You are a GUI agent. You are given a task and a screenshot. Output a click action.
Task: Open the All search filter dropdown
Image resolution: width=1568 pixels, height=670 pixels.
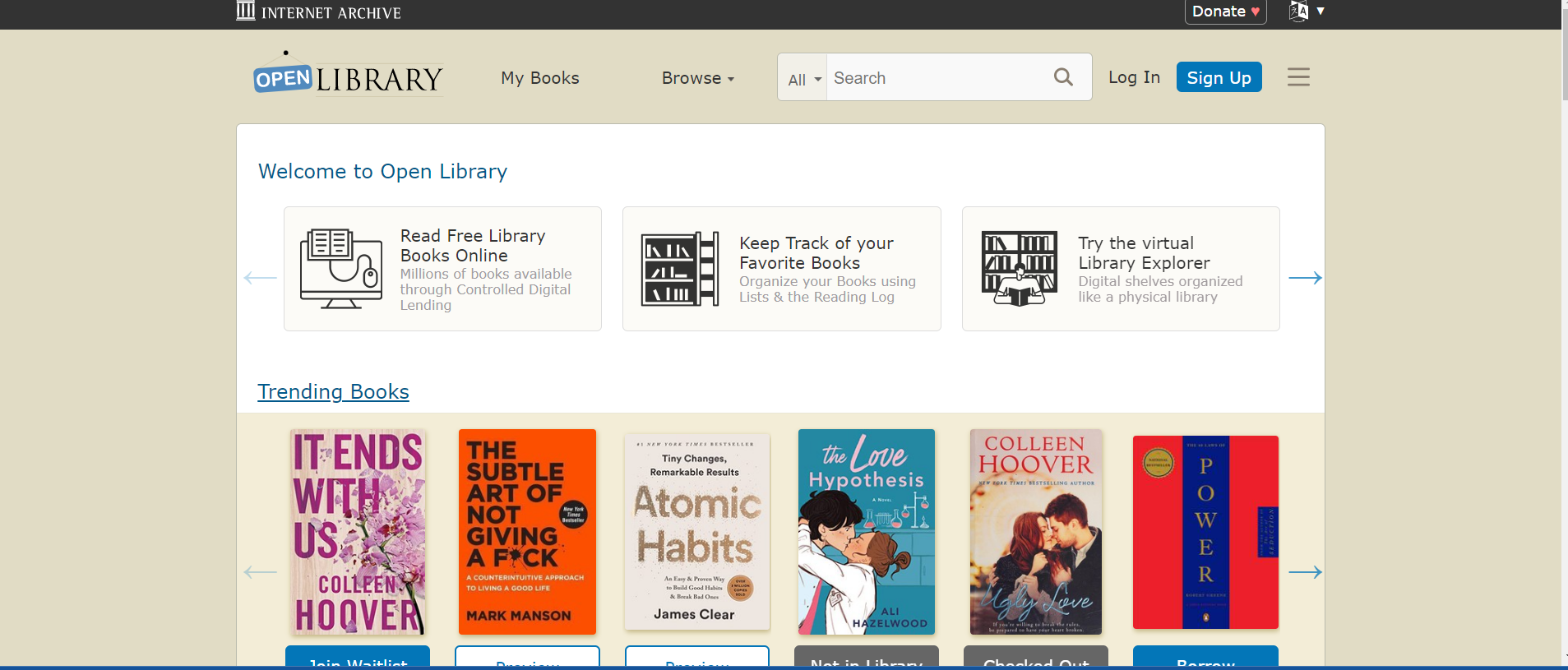(803, 79)
